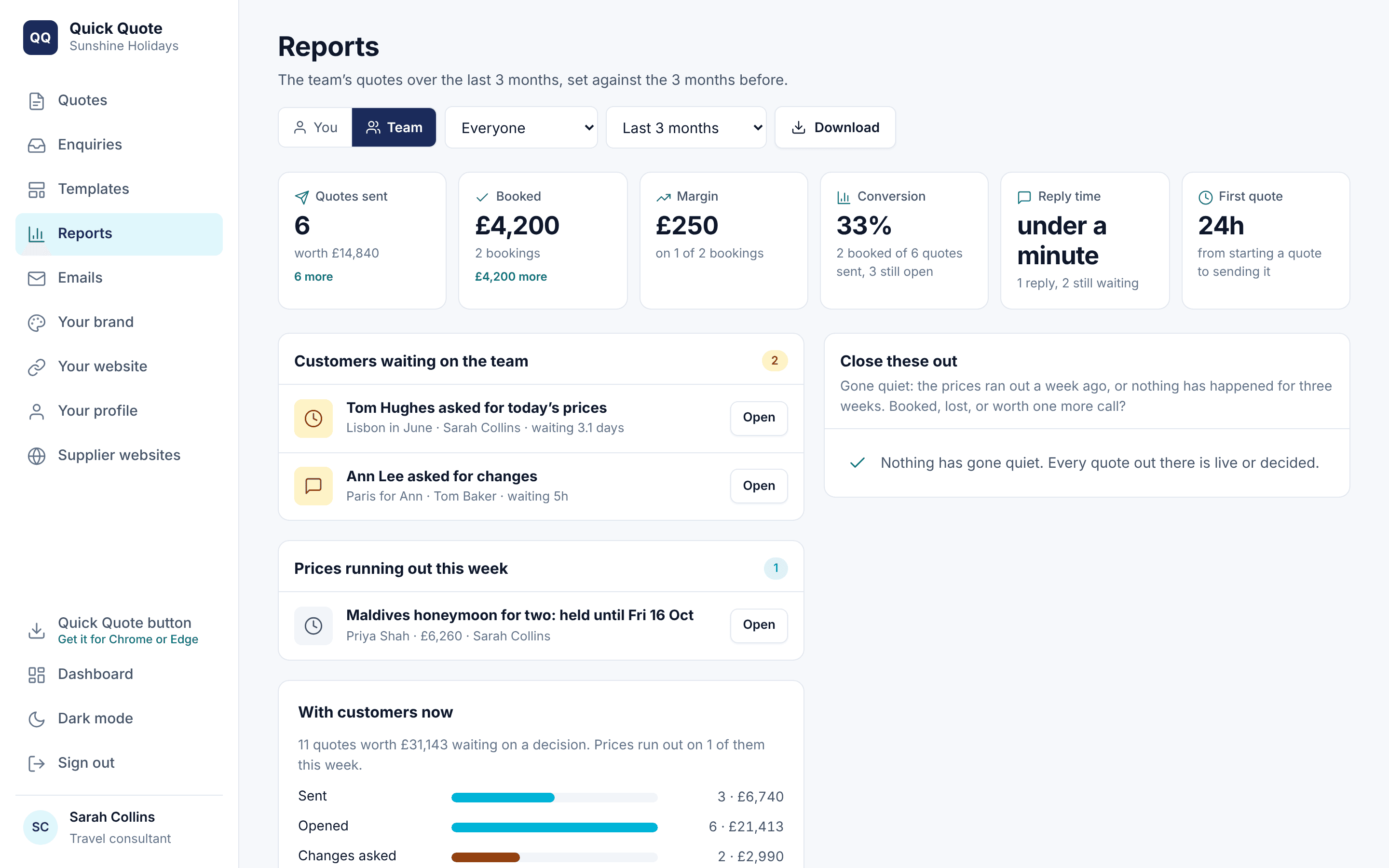Click the '£4,200 more' text
1389x868 pixels.
(x=511, y=277)
